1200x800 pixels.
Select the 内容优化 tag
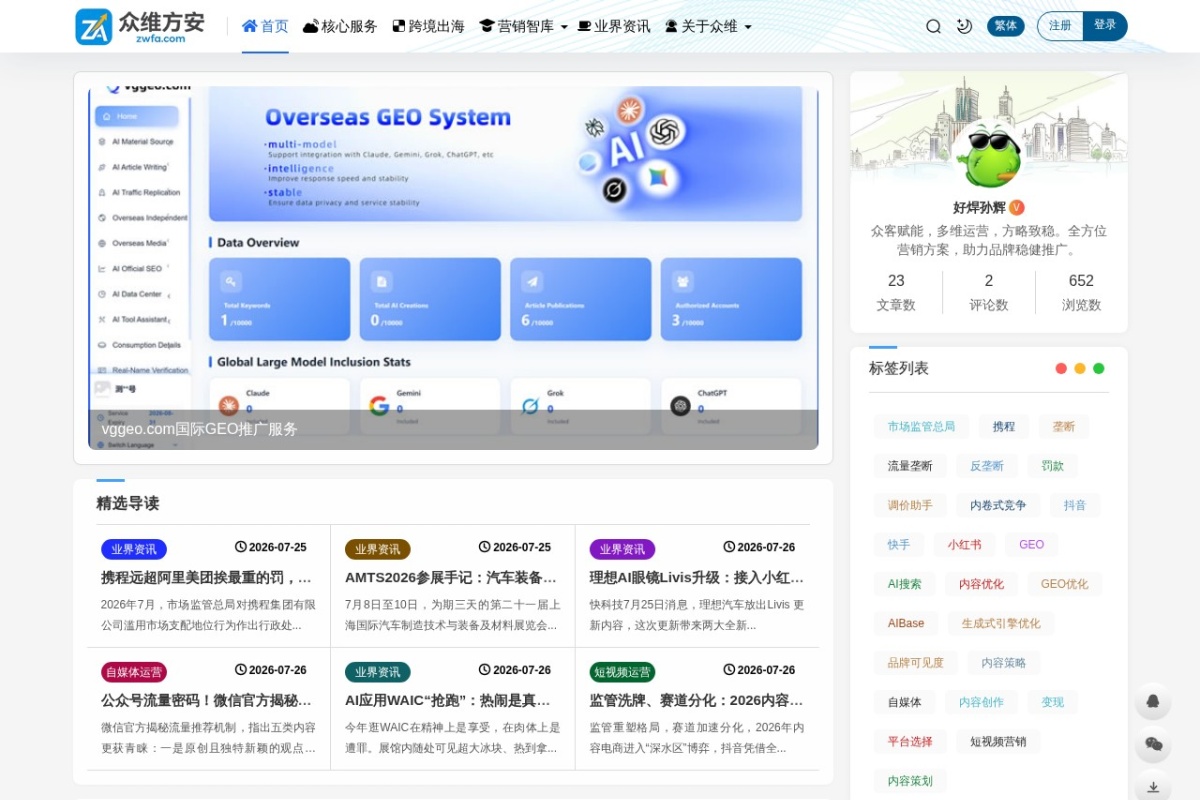[981, 584]
